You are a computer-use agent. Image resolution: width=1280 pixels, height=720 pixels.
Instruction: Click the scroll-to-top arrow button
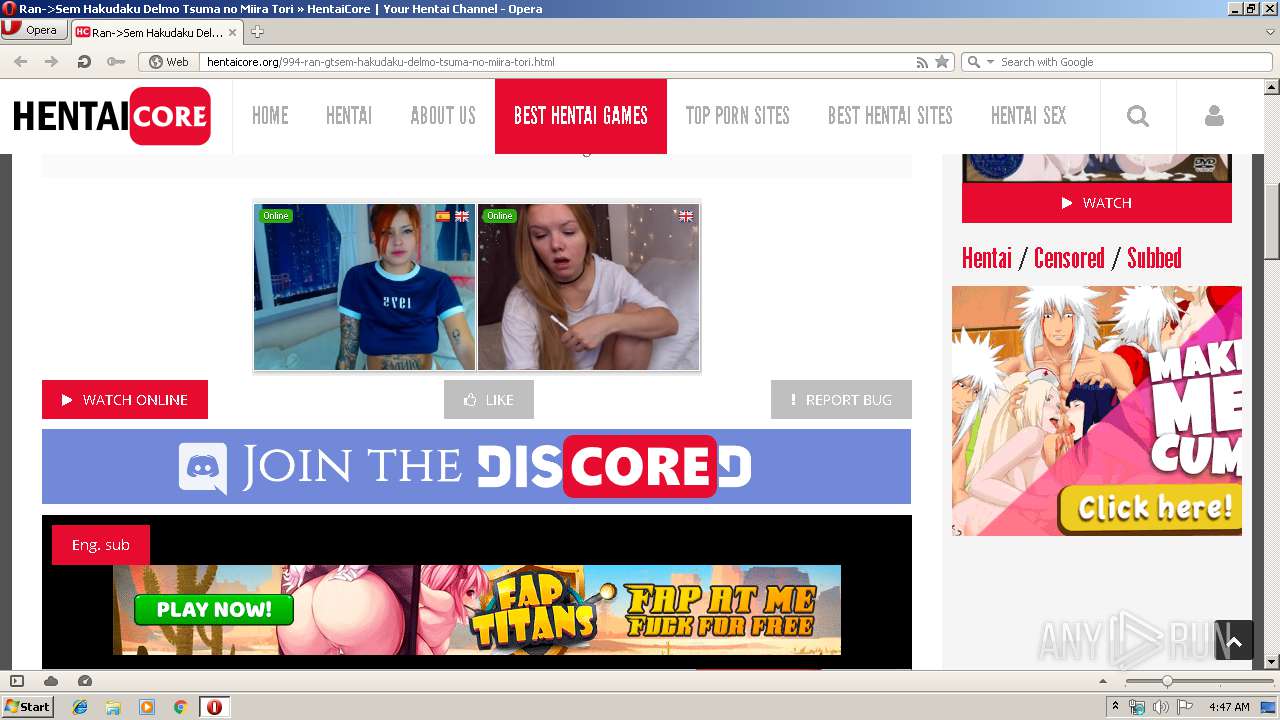pyautogui.click(x=1234, y=641)
